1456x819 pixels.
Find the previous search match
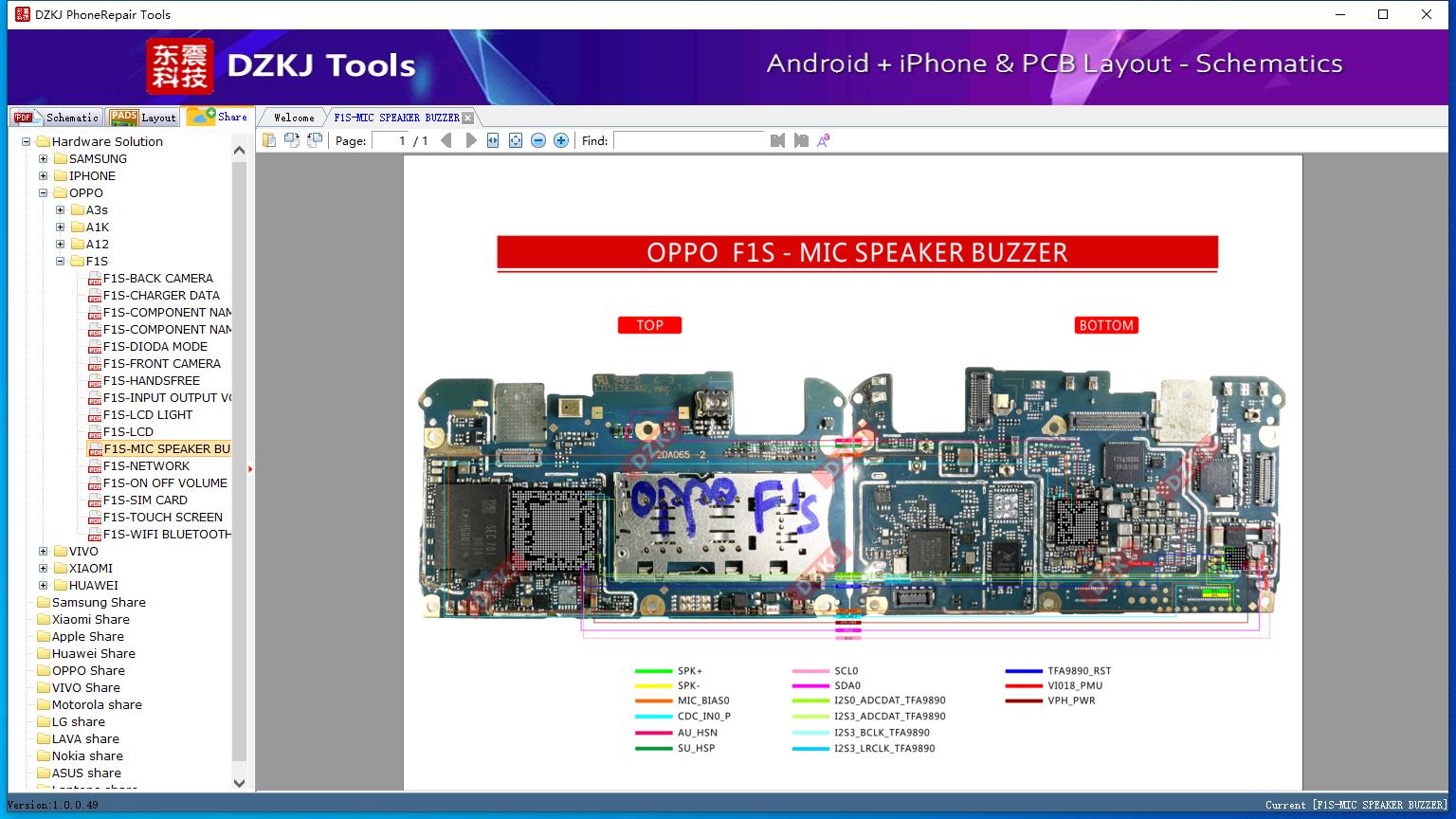coord(778,140)
